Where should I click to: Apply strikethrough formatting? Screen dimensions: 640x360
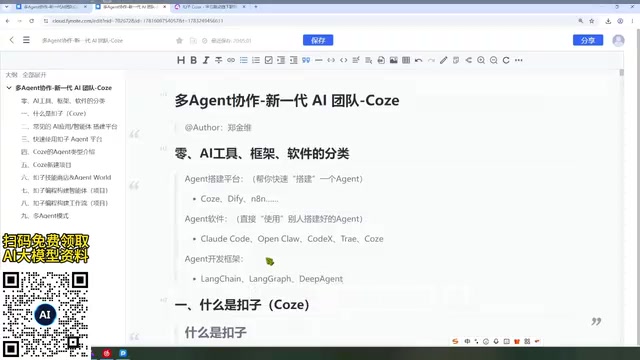(x=219, y=60)
